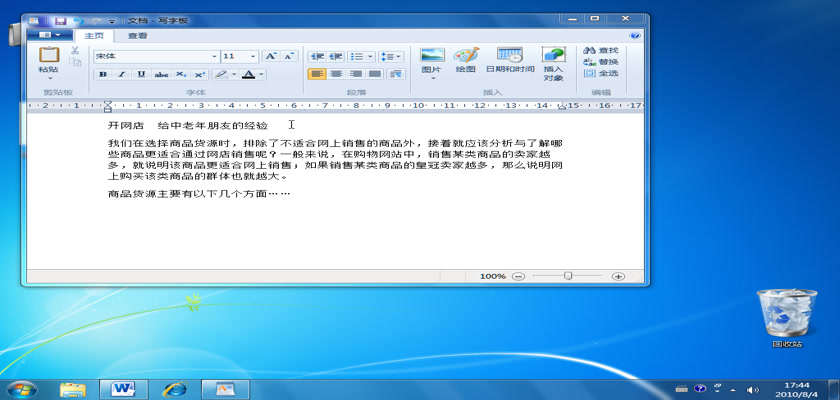Click the zoom slider in status bar
The height and width of the screenshot is (400, 840).
point(568,275)
